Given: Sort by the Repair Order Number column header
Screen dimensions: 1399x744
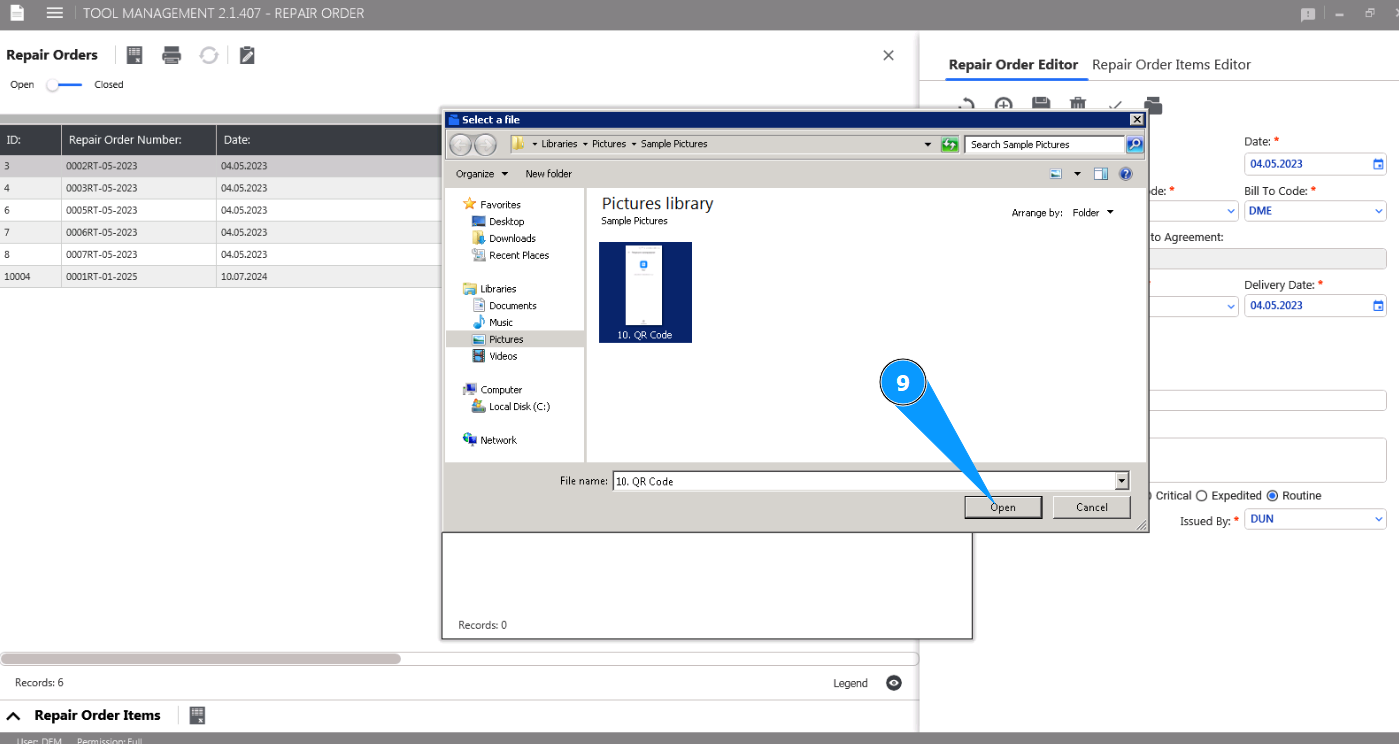Looking at the screenshot, I should point(139,140).
